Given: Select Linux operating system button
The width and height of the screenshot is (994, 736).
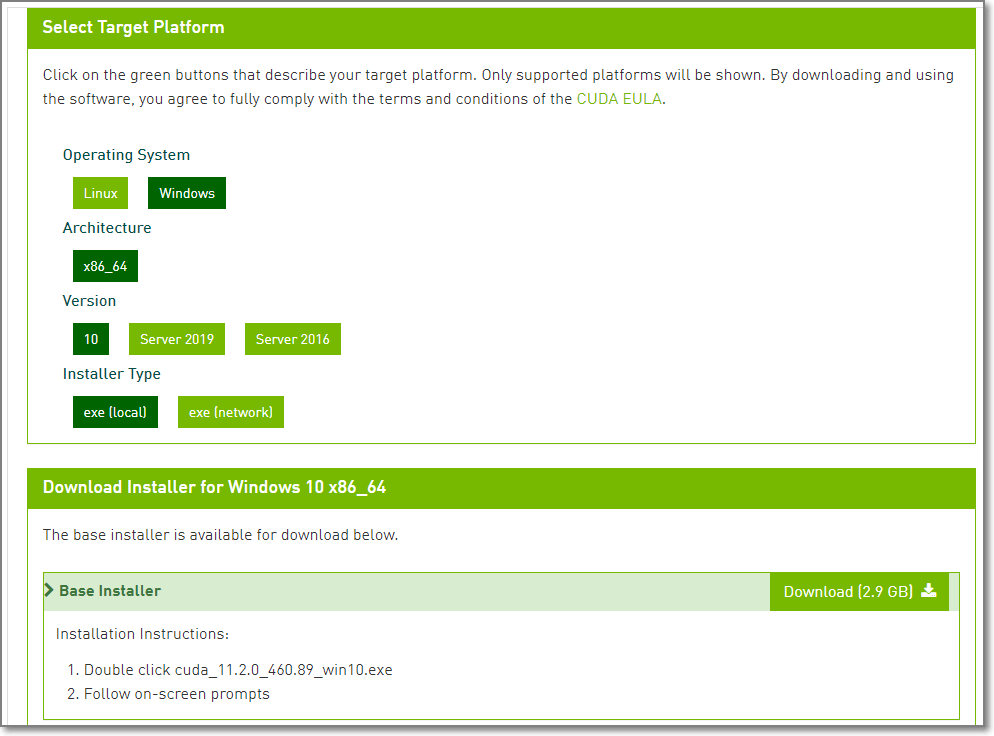Looking at the screenshot, I should [x=100, y=193].
